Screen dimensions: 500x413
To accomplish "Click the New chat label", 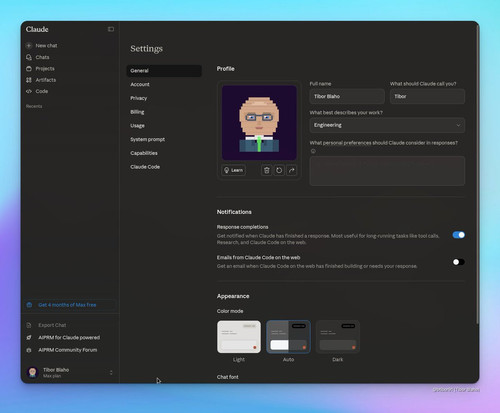I will click(x=46, y=45).
